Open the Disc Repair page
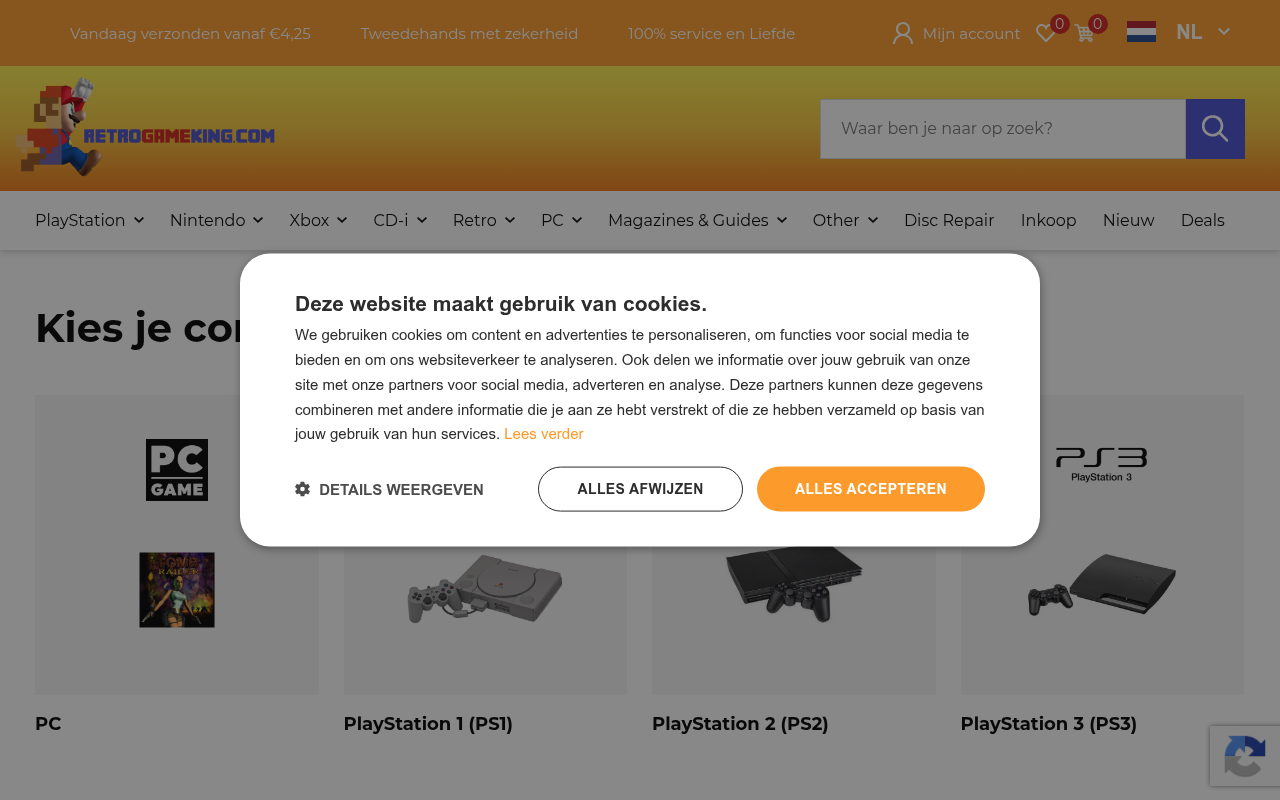The image size is (1280, 800). (949, 220)
